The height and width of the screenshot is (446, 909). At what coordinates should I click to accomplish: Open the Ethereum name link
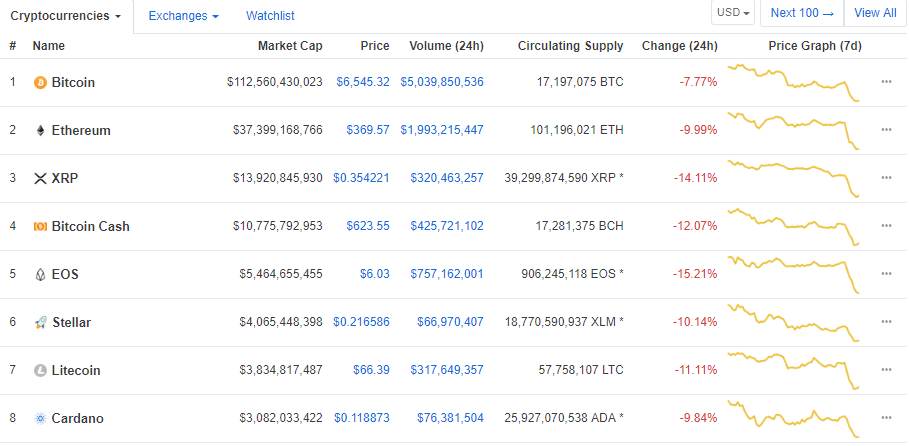pyautogui.click(x=81, y=130)
